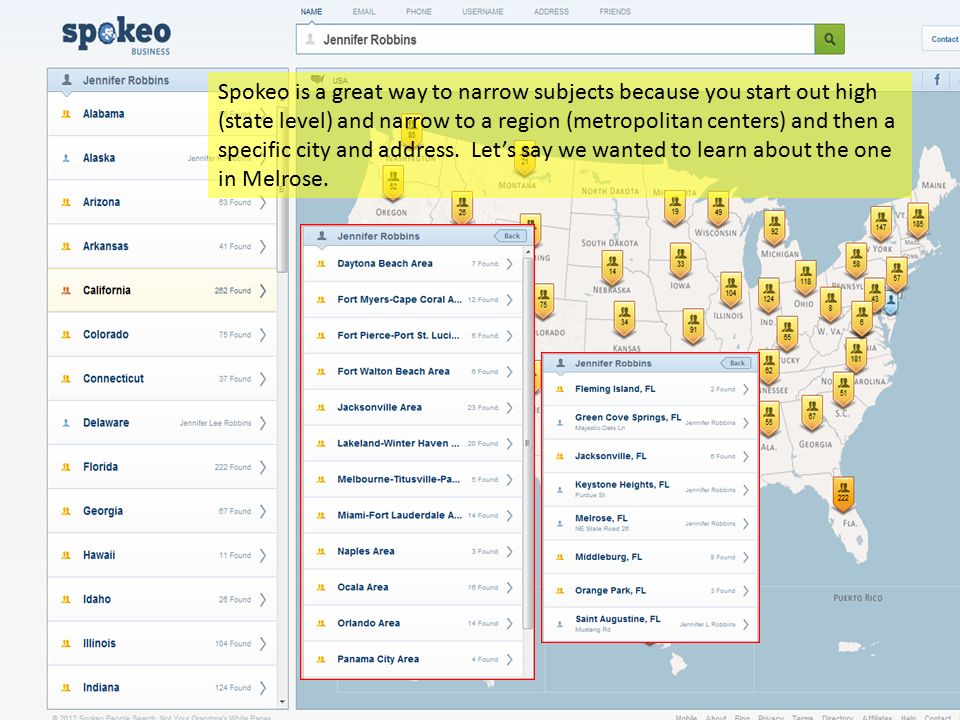Expand the Middleburg, FL chevron
Screen dimensions: 960x720
[x=746, y=557]
